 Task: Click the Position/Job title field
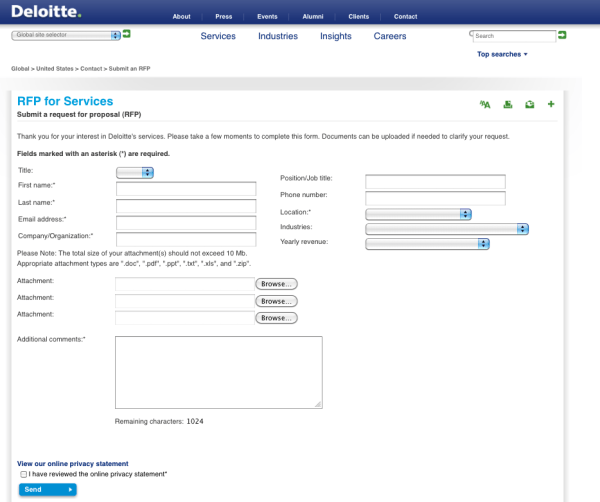tap(435, 181)
